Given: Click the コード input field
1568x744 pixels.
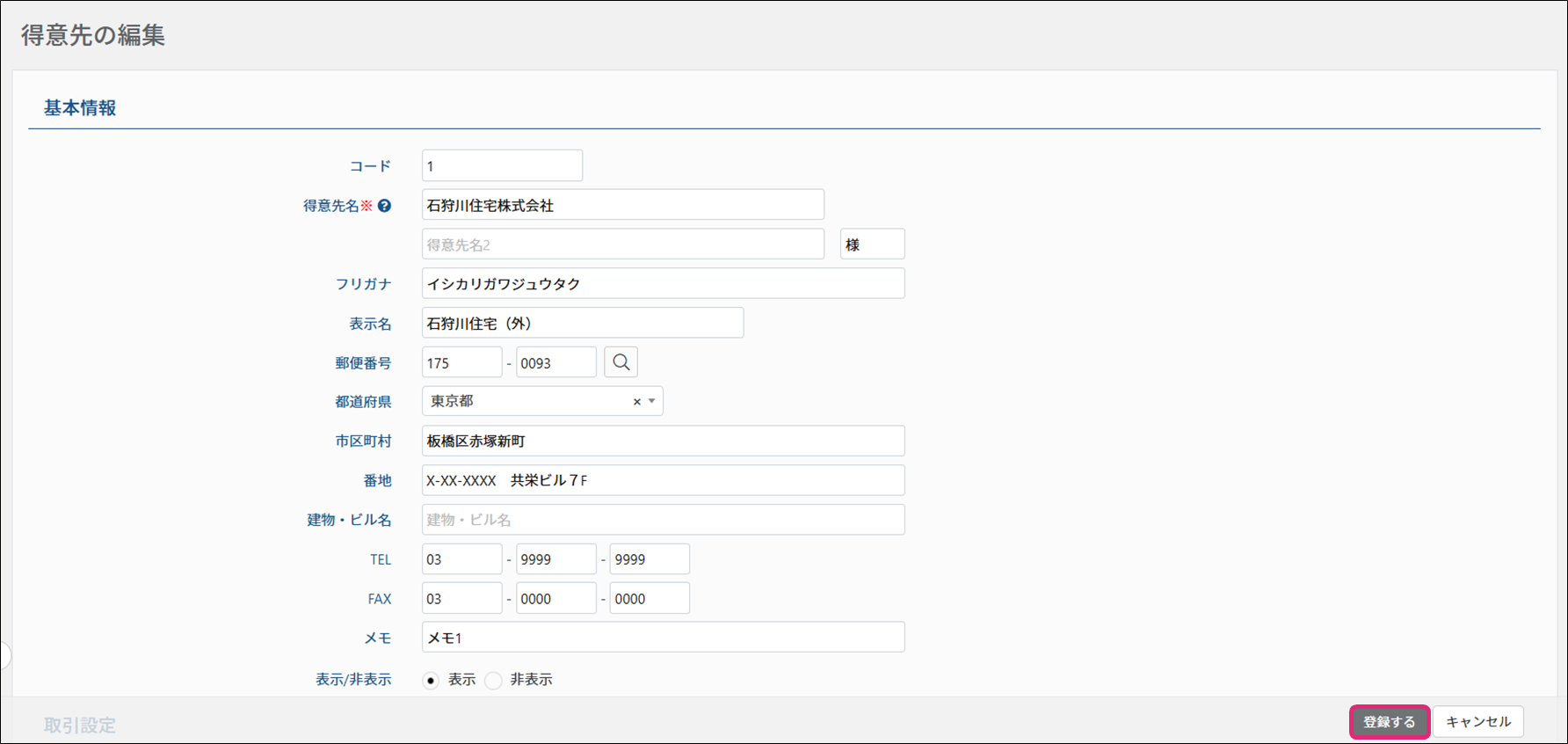Looking at the screenshot, I should pyautogui.click(x=502, y=166).
